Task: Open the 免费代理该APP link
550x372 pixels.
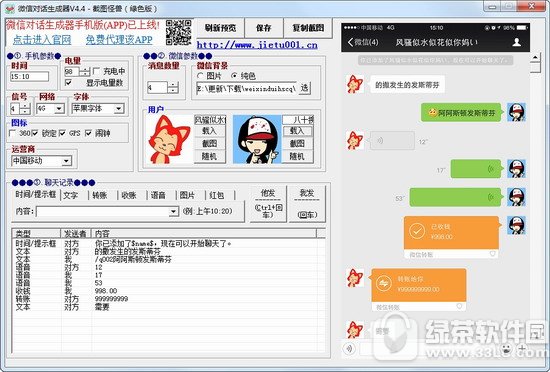Action: coord(119,40)
